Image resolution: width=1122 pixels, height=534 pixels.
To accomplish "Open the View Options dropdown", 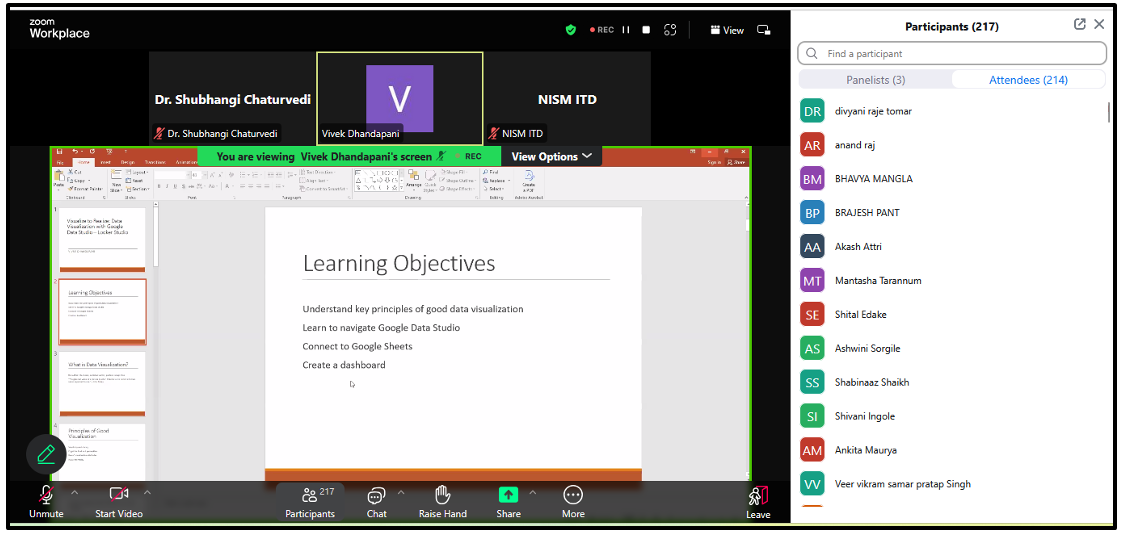I will [x=552, y=156].
